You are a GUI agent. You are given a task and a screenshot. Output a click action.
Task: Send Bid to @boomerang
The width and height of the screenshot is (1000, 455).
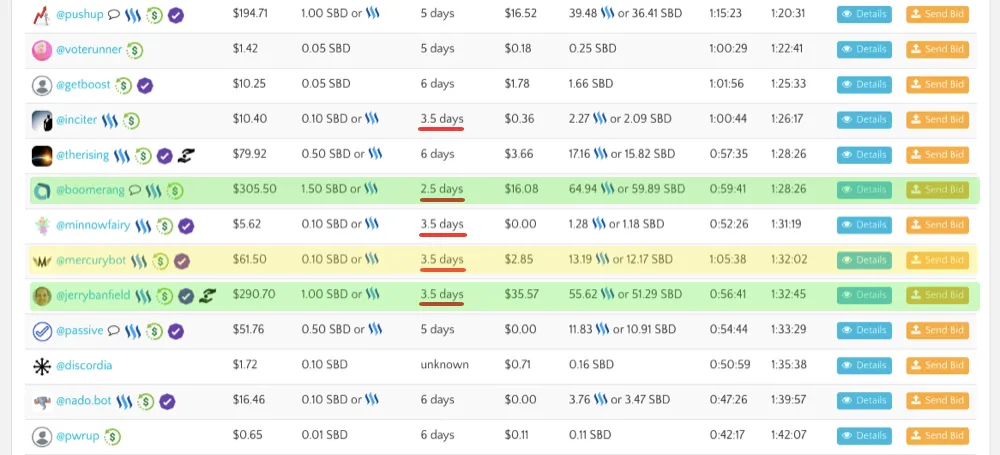938,190
